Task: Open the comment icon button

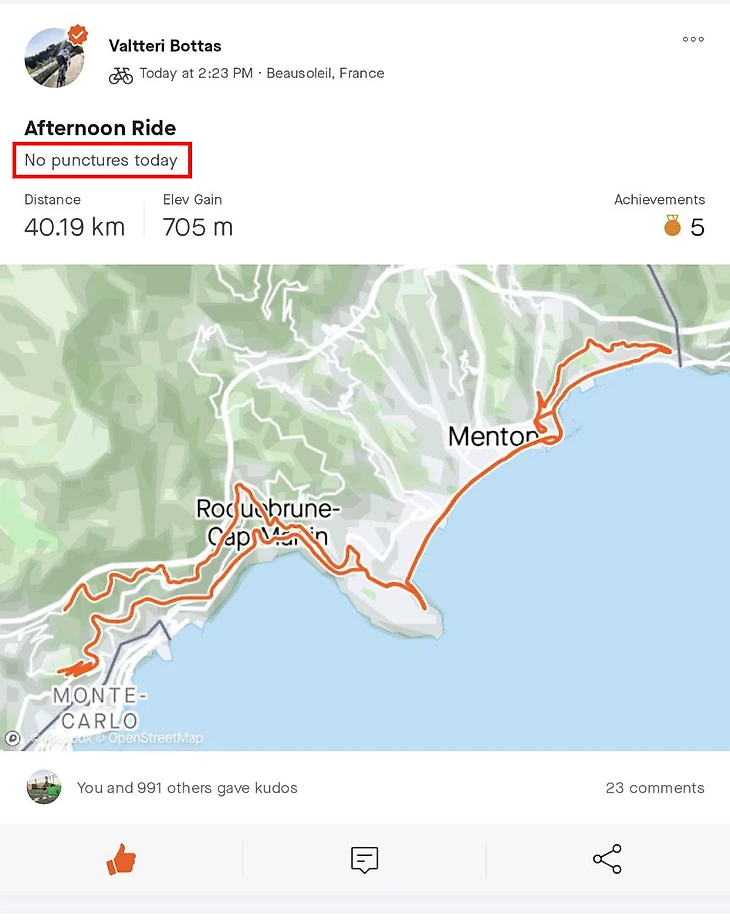Action: [x=364, y=859]
